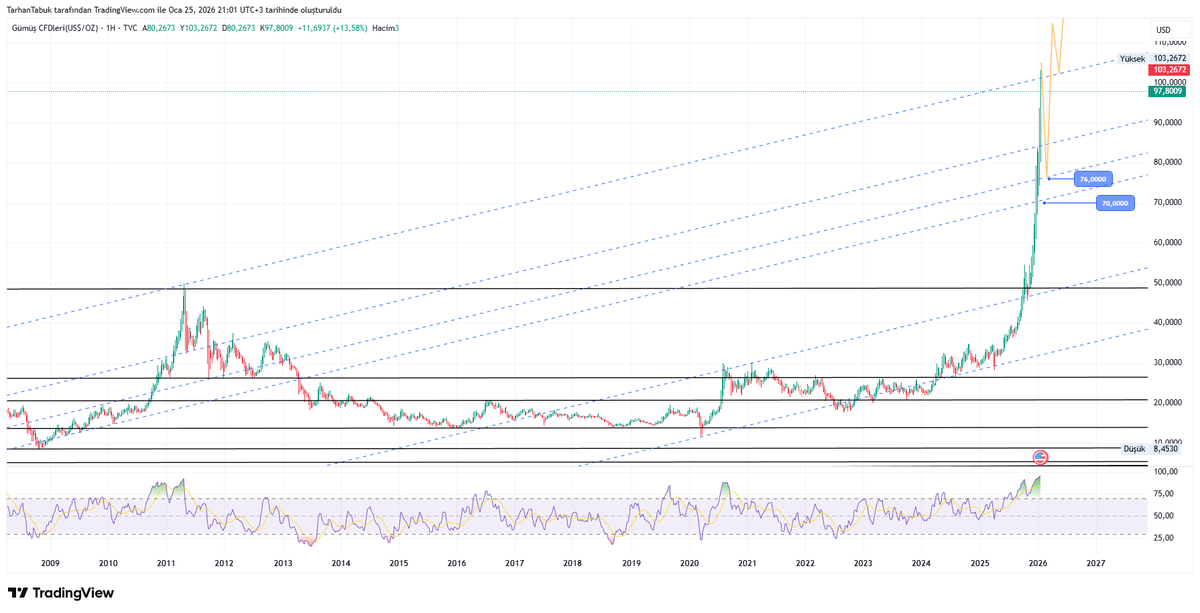
Task: Click the 2022 year label on time axis
Action: 805,563
